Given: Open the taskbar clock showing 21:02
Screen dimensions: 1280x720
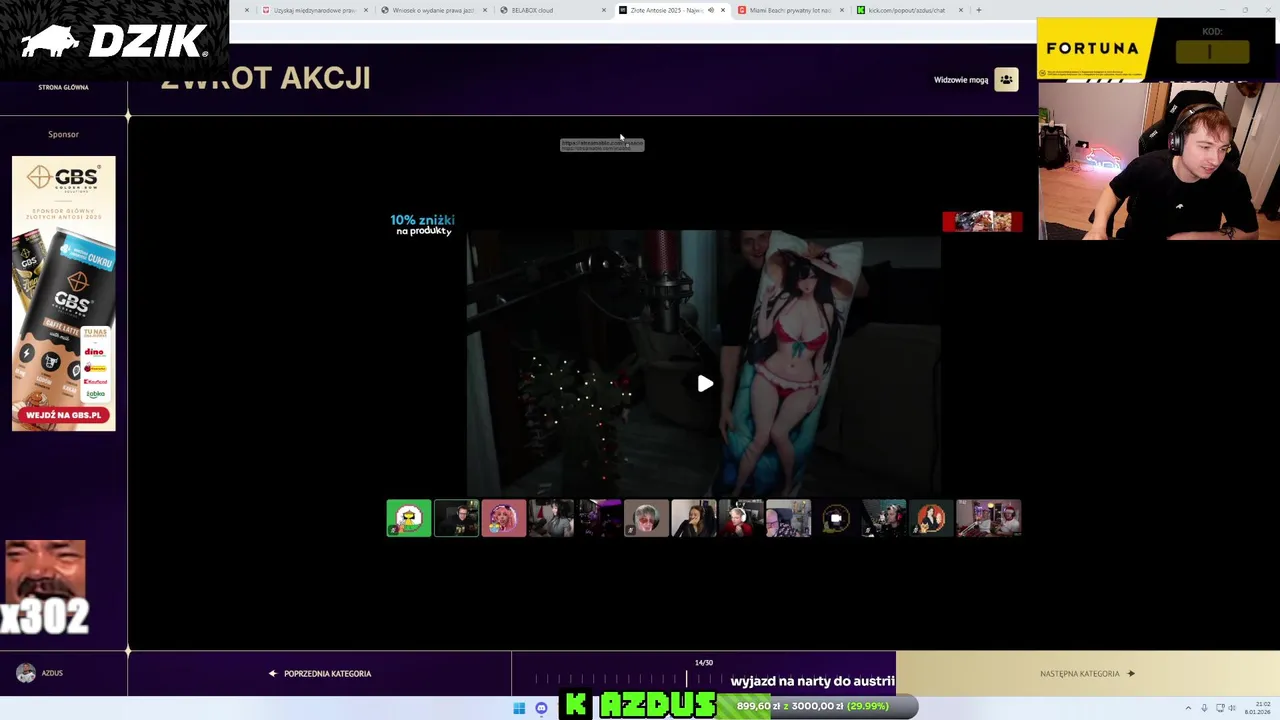Looking at the screenshot, I should click(x=1258, y=708).
